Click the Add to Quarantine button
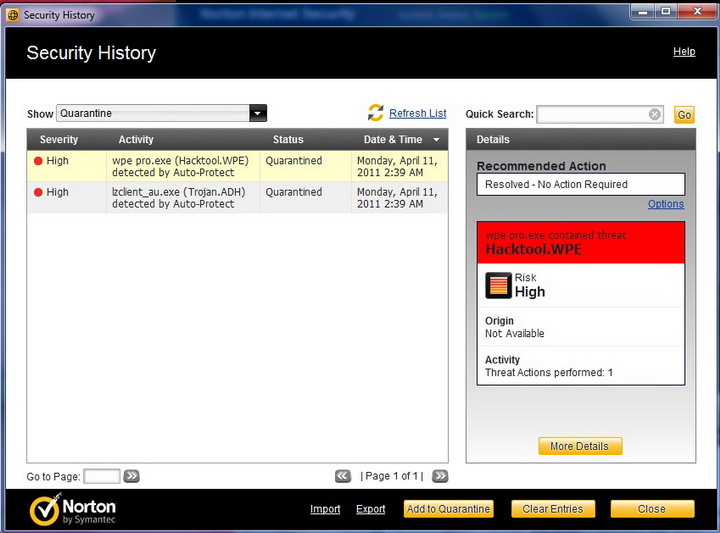This screenshot has height=533, width=720. coord(449,509)
